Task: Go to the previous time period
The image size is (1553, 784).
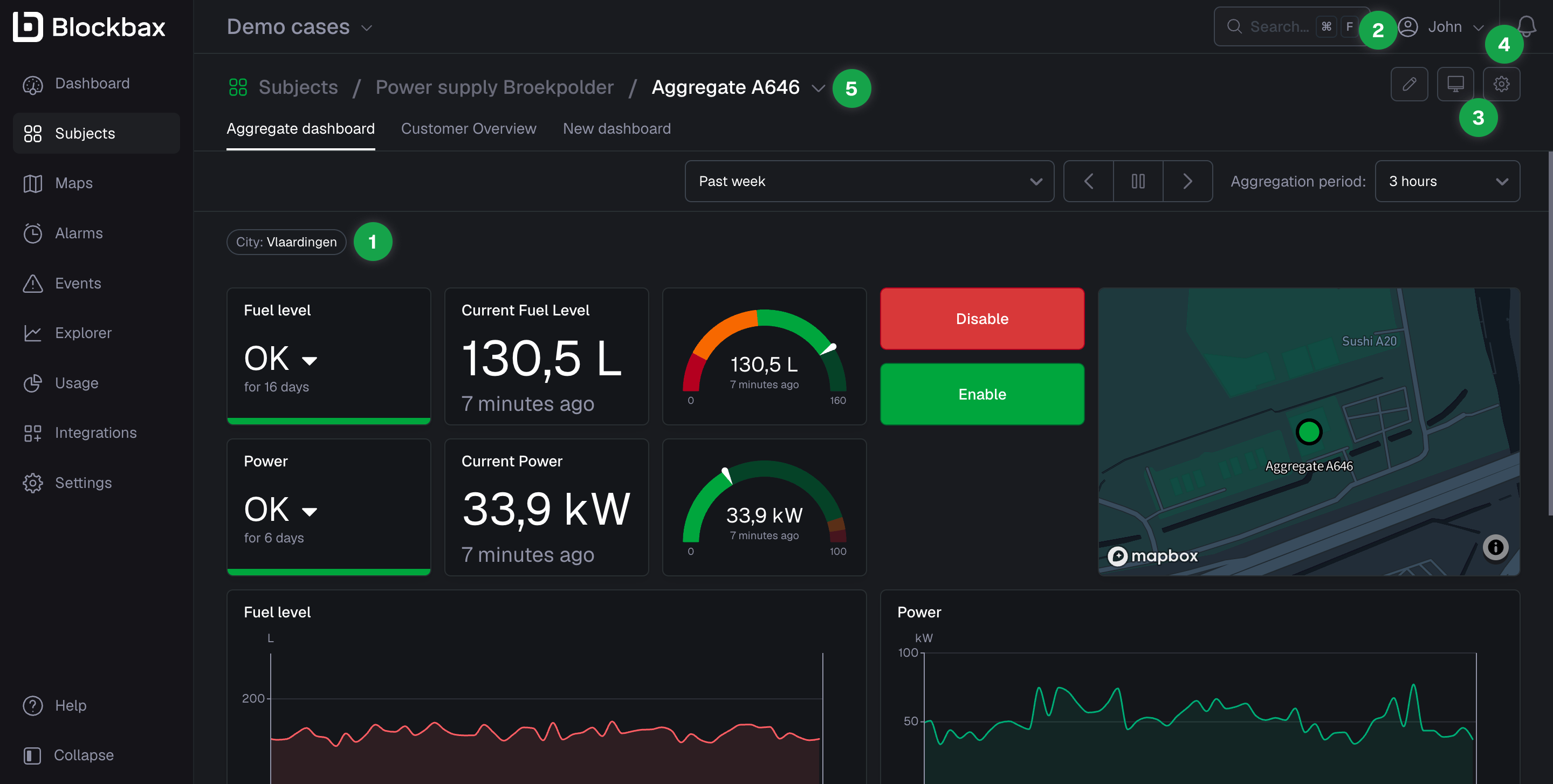Action: coord(1088,181)
